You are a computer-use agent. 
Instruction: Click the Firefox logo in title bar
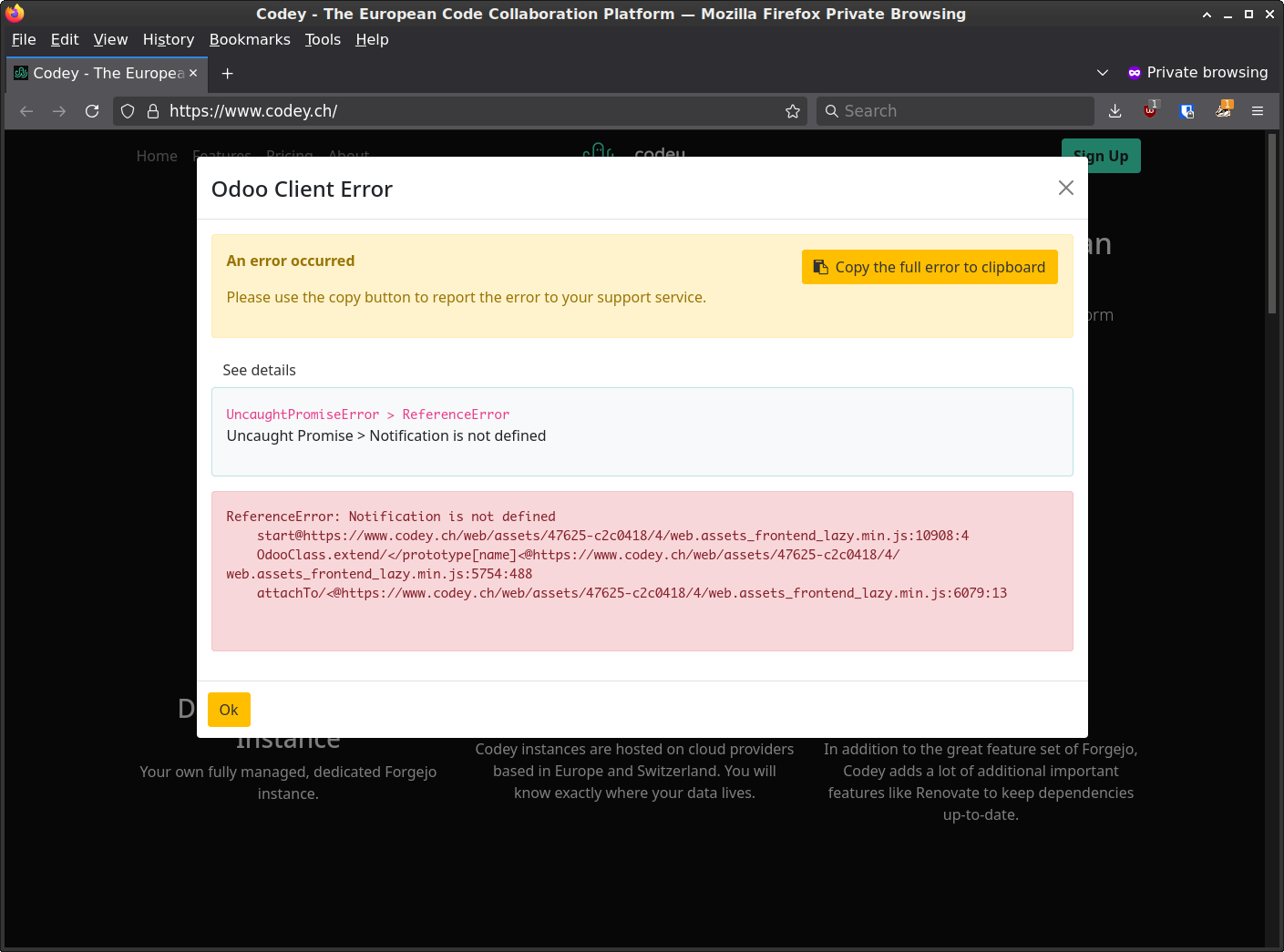click(15, 13)
